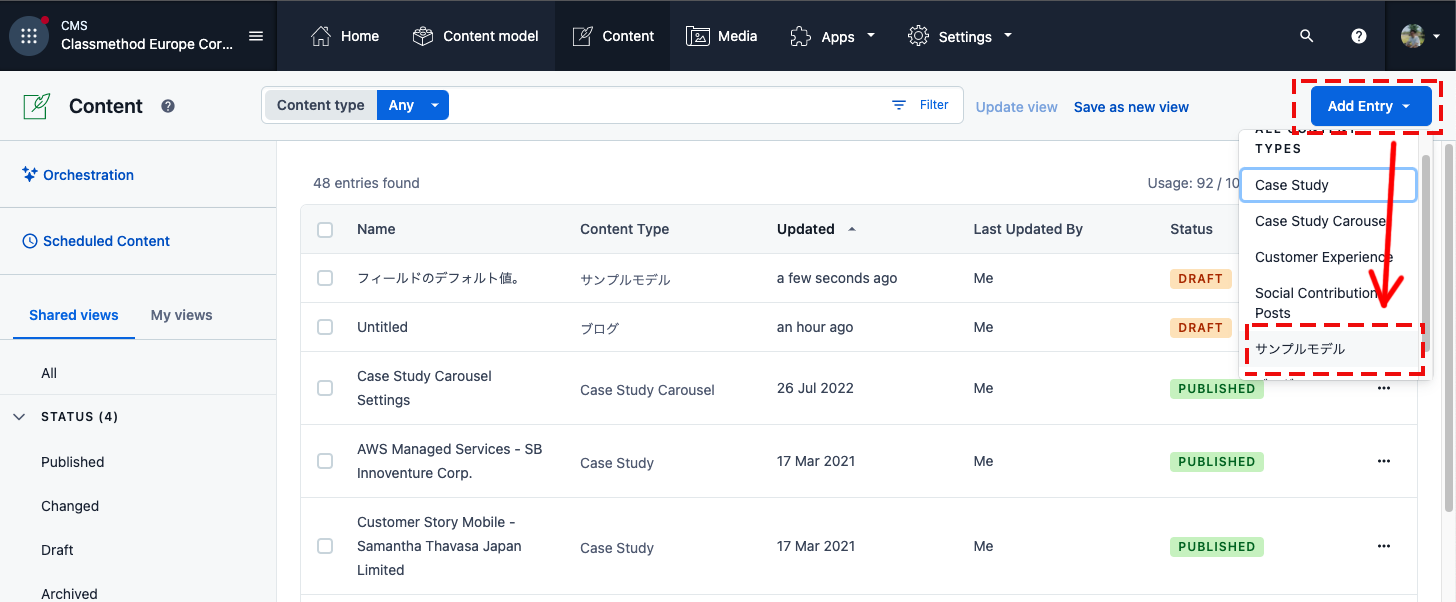This screenshot has height=602, width=1456.
Task: Open the Settings gear icon
Action: click(918, 35)
